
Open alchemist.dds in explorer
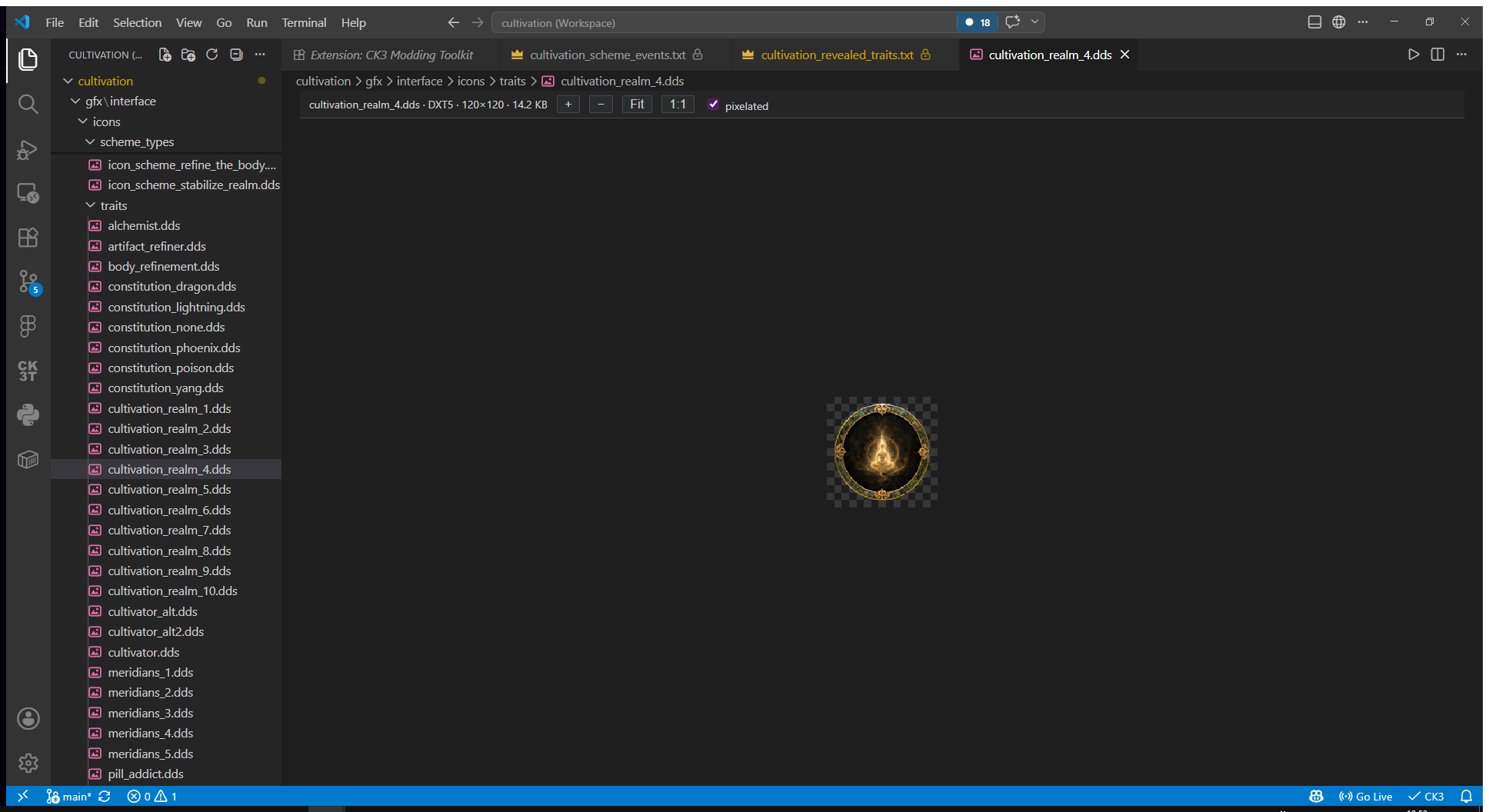pyautogui.click(x=144, y=225)
